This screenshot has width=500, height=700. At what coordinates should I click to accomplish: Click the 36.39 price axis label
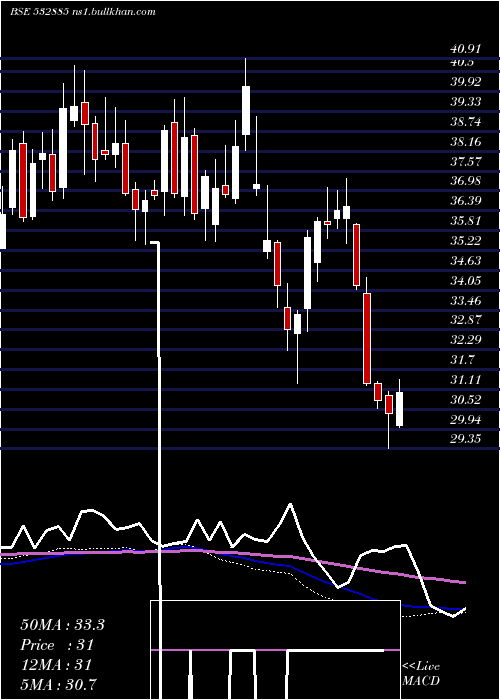pos(466,201)
